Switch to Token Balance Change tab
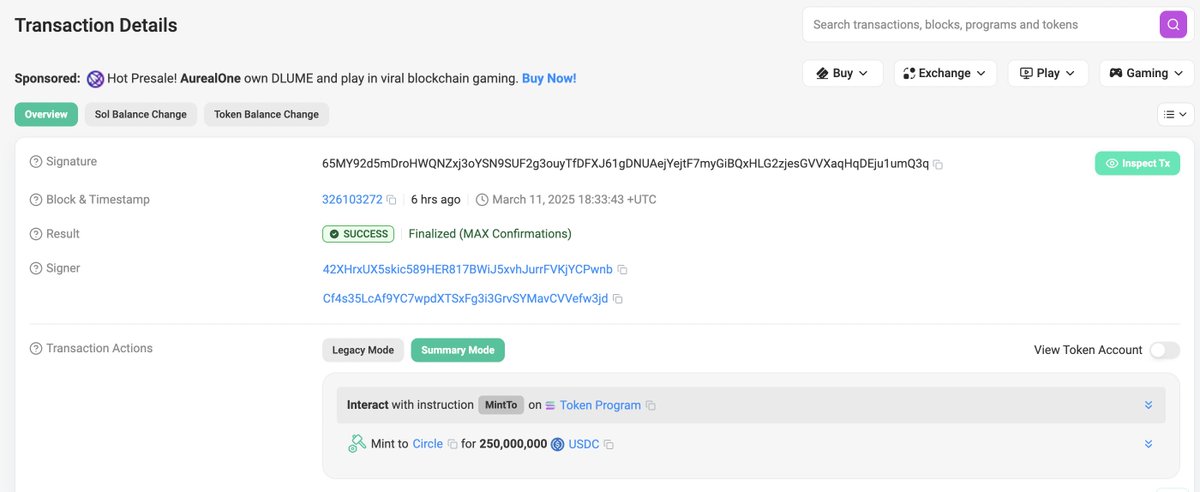 point(266,114)
